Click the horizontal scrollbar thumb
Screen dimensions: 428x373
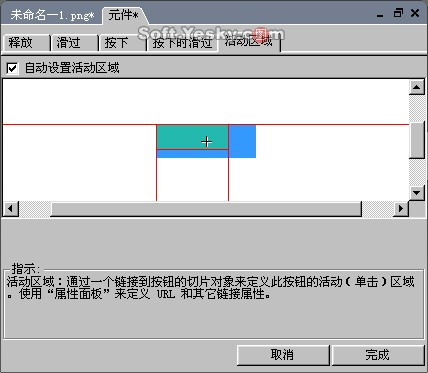(206, 209)
